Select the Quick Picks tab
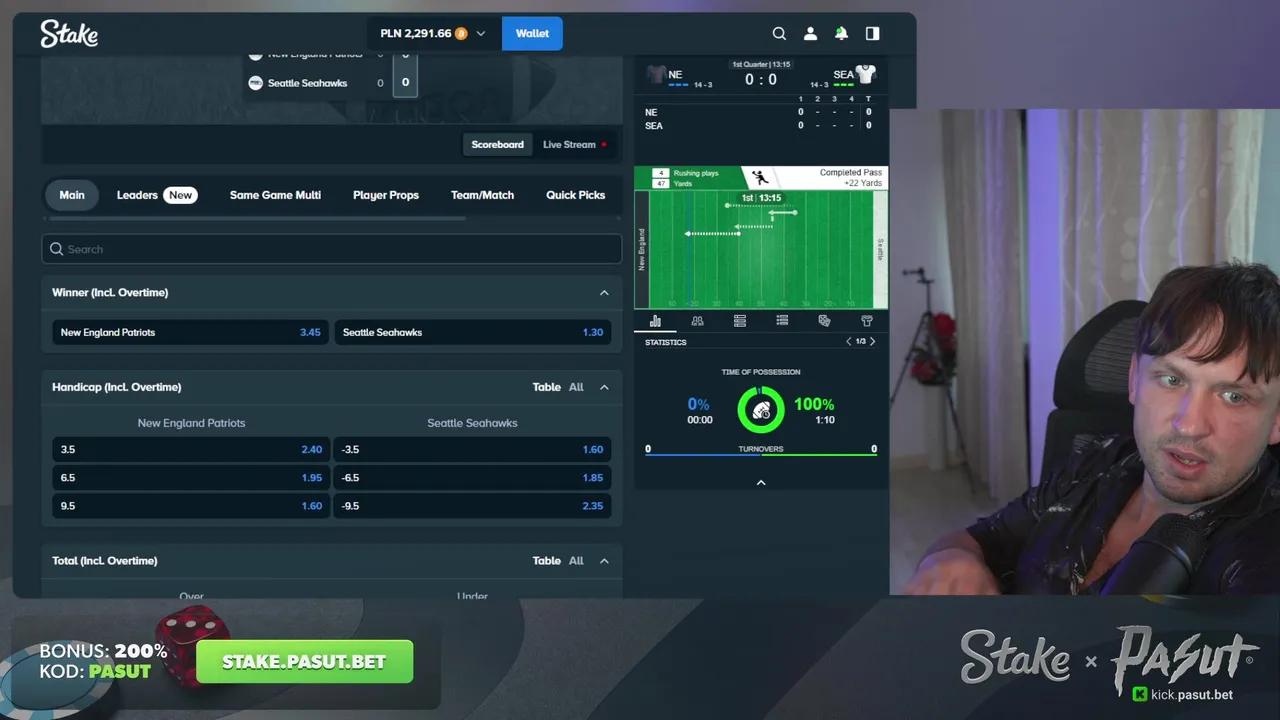 coord(575,195)
